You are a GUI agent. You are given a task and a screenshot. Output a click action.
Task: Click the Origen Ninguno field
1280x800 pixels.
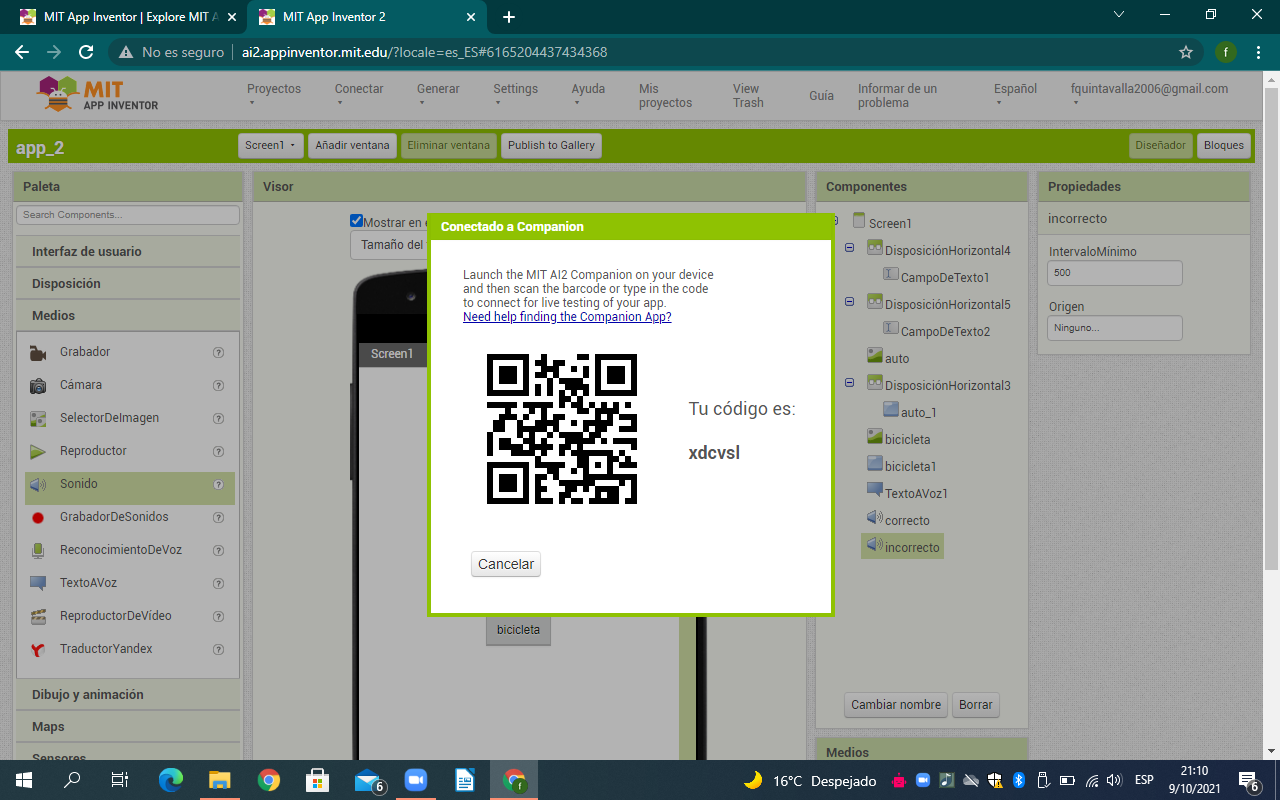1115,328
